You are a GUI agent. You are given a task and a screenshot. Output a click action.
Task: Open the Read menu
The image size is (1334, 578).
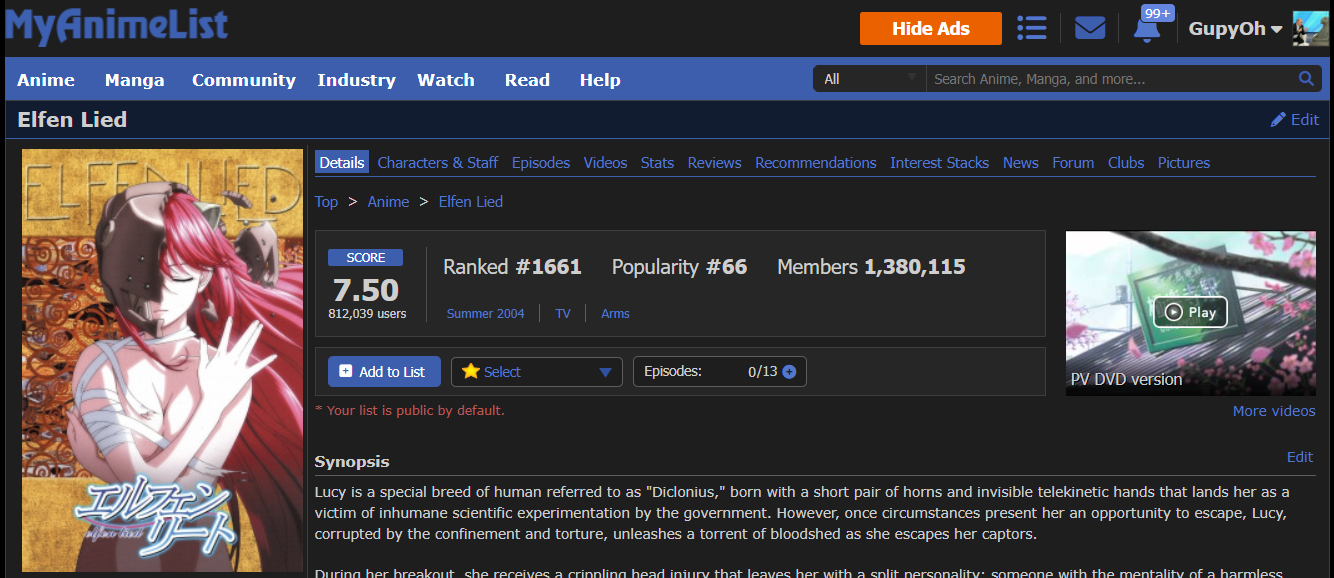pyautogui.click(x=527, y=80)
